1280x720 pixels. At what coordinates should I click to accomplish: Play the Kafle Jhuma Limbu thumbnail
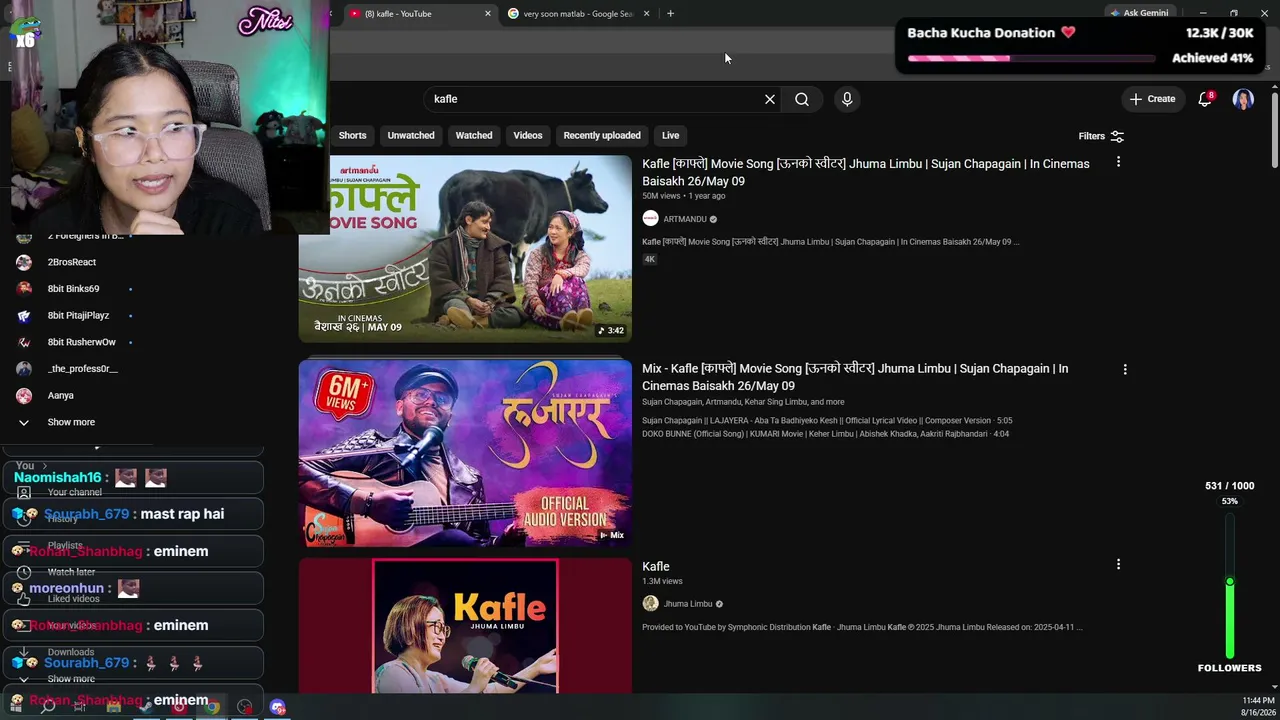point(465,626)
